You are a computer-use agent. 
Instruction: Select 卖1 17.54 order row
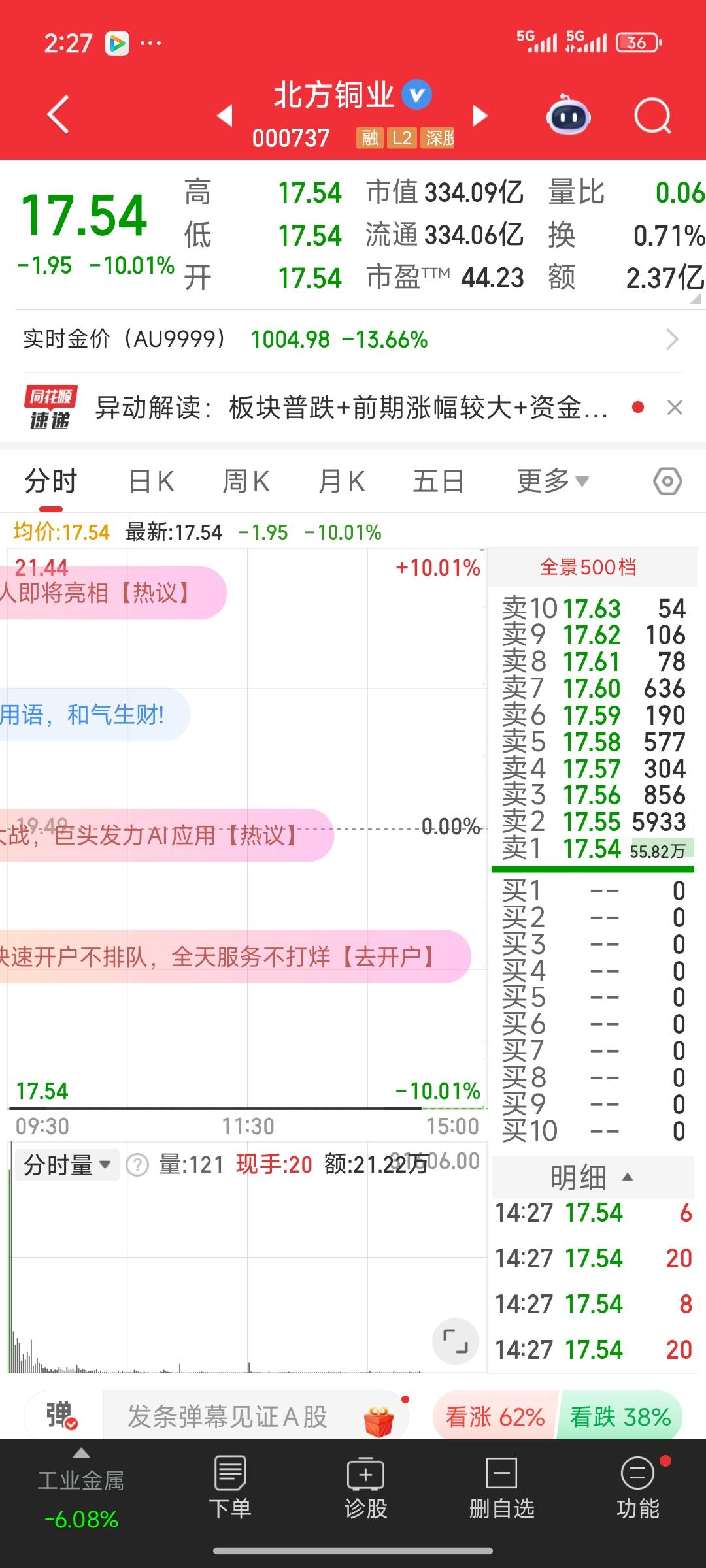click(x=594, y=849)
